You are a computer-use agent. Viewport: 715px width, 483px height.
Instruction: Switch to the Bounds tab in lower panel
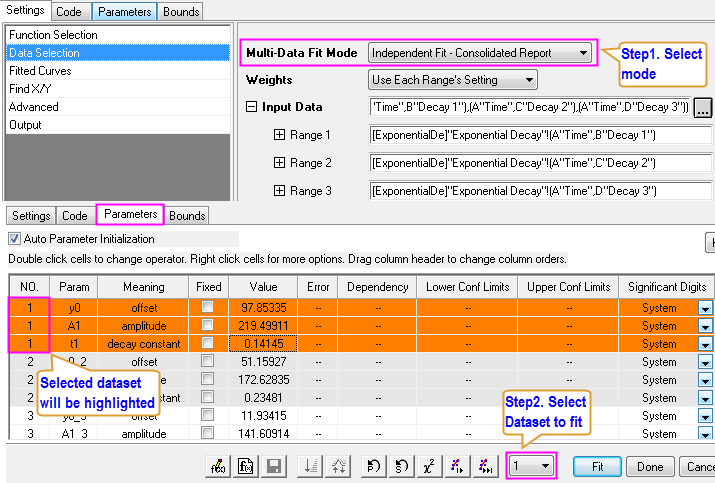point(187,215)
